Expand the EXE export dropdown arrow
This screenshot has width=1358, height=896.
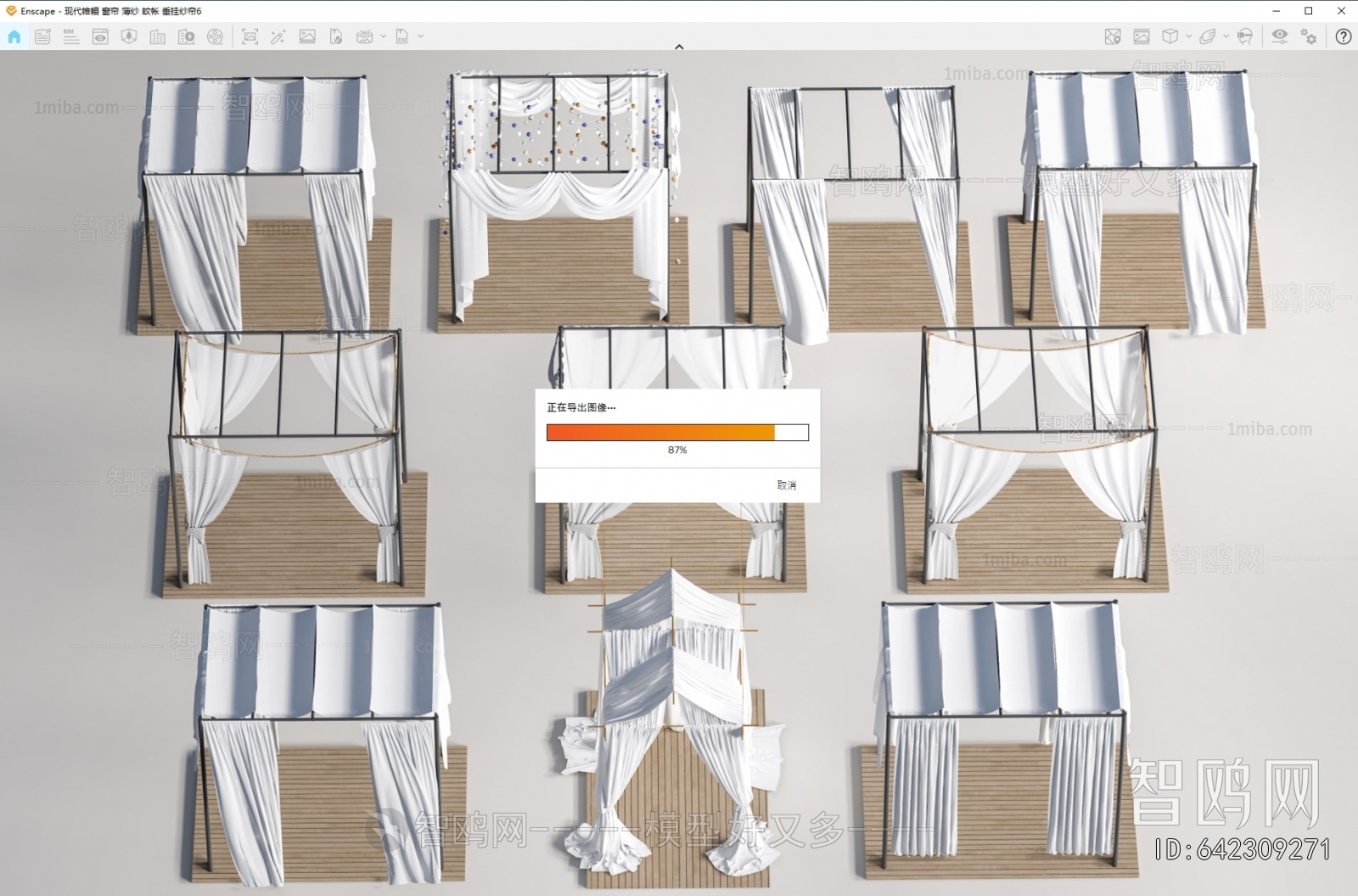(x=420, y=36)
